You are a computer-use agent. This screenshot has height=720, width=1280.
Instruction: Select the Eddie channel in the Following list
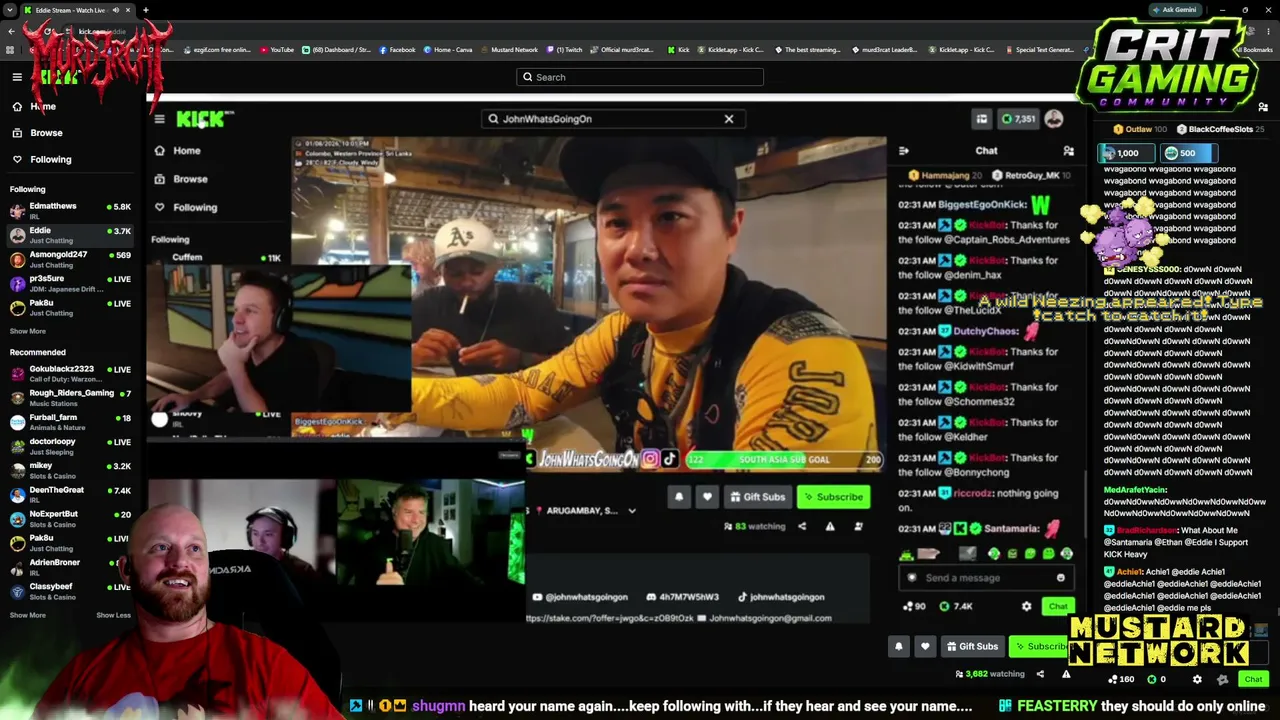70,235
